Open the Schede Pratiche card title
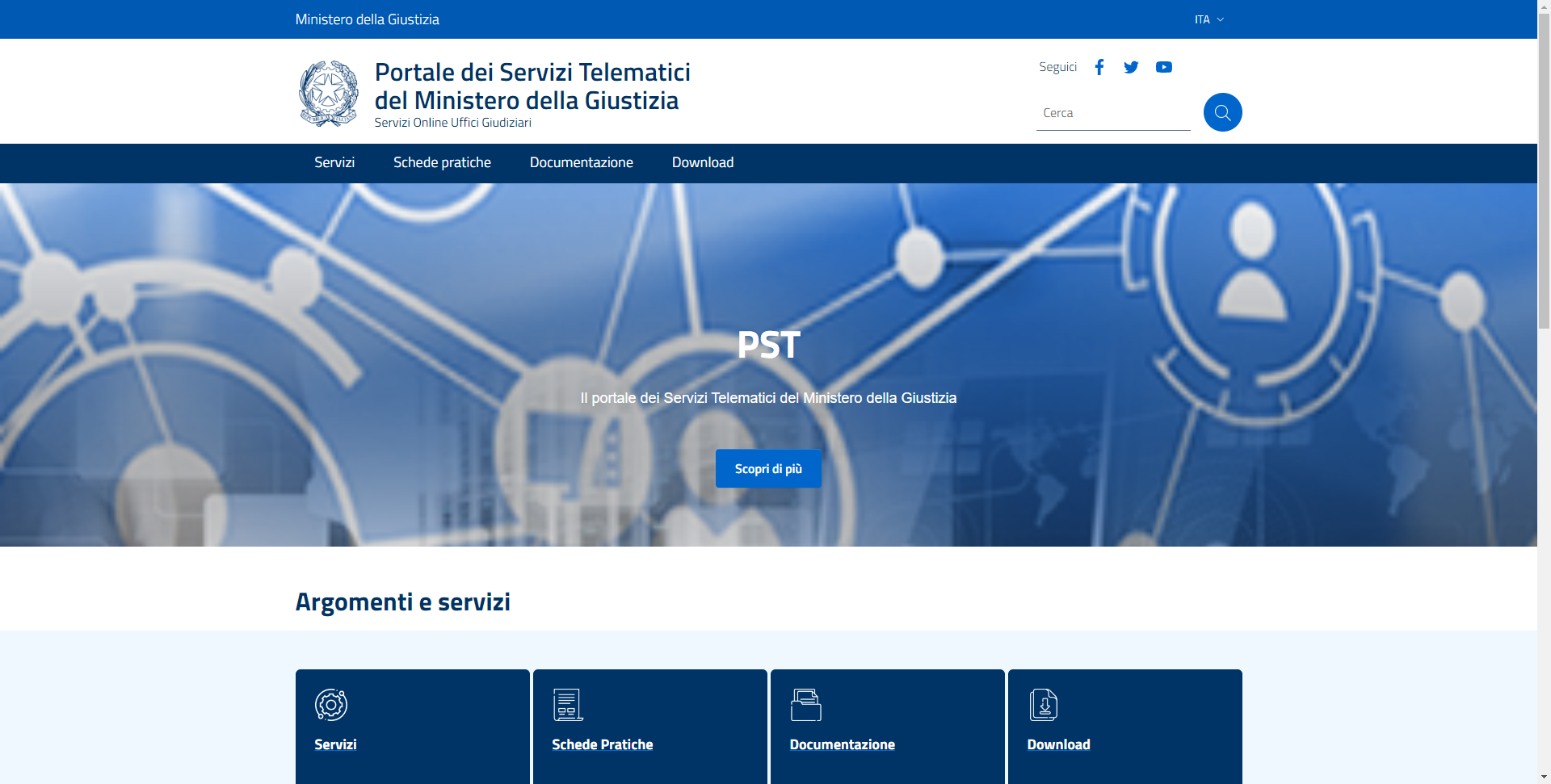1551x784 pixels. tap(603, 744)
